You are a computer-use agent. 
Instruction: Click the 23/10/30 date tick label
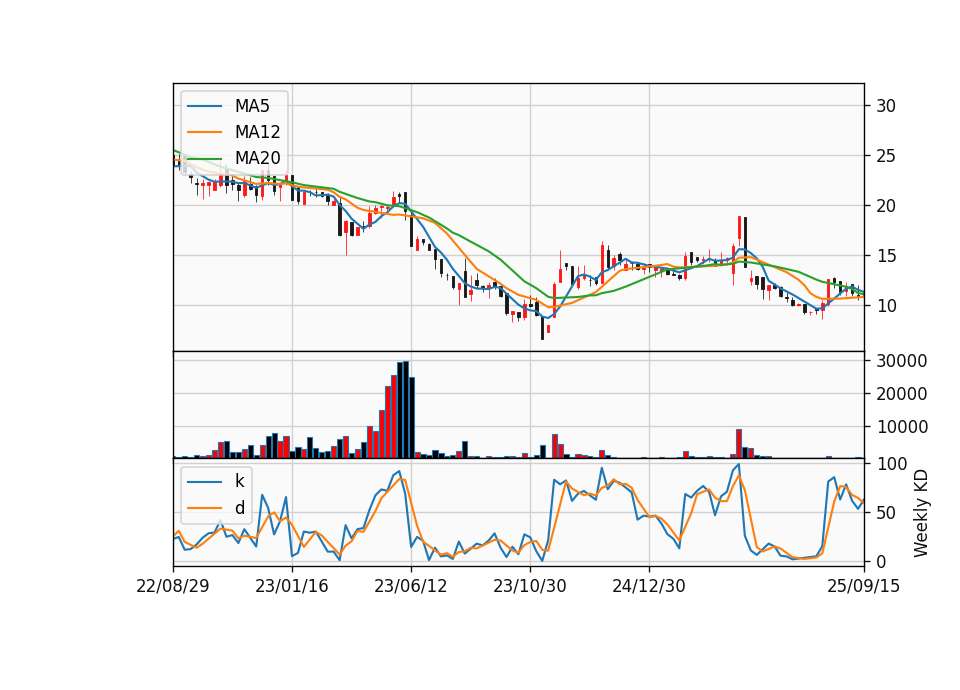(530, 586)
